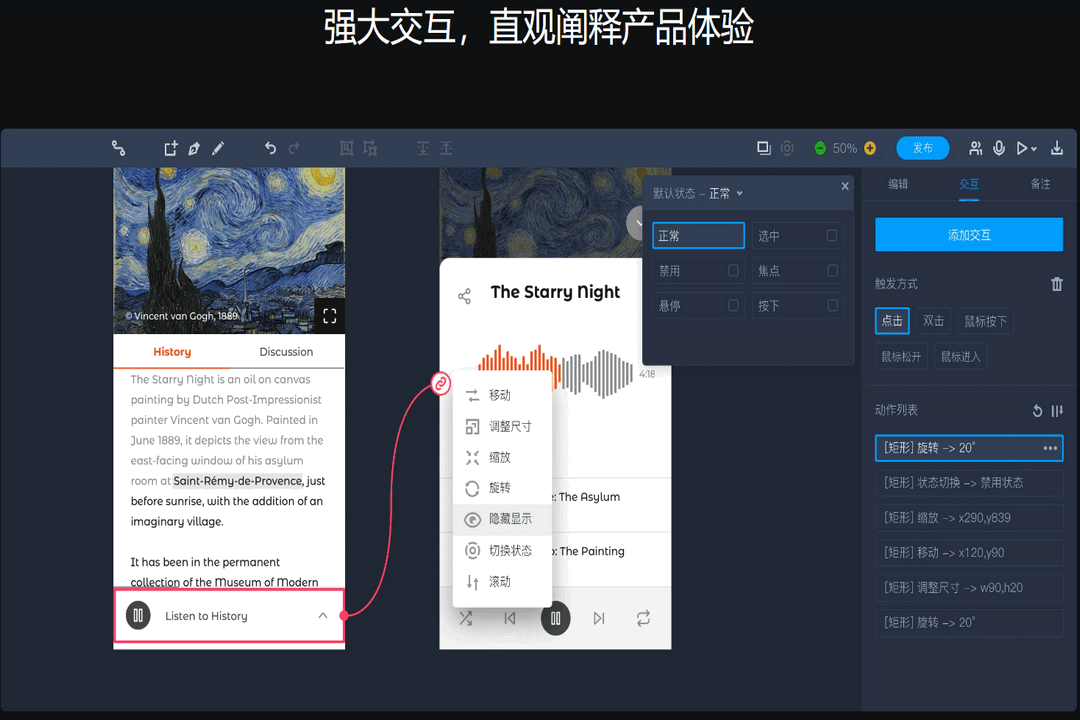Undo the last action
The height and width of the screenshot is (720, 1080).
[270, 147]
